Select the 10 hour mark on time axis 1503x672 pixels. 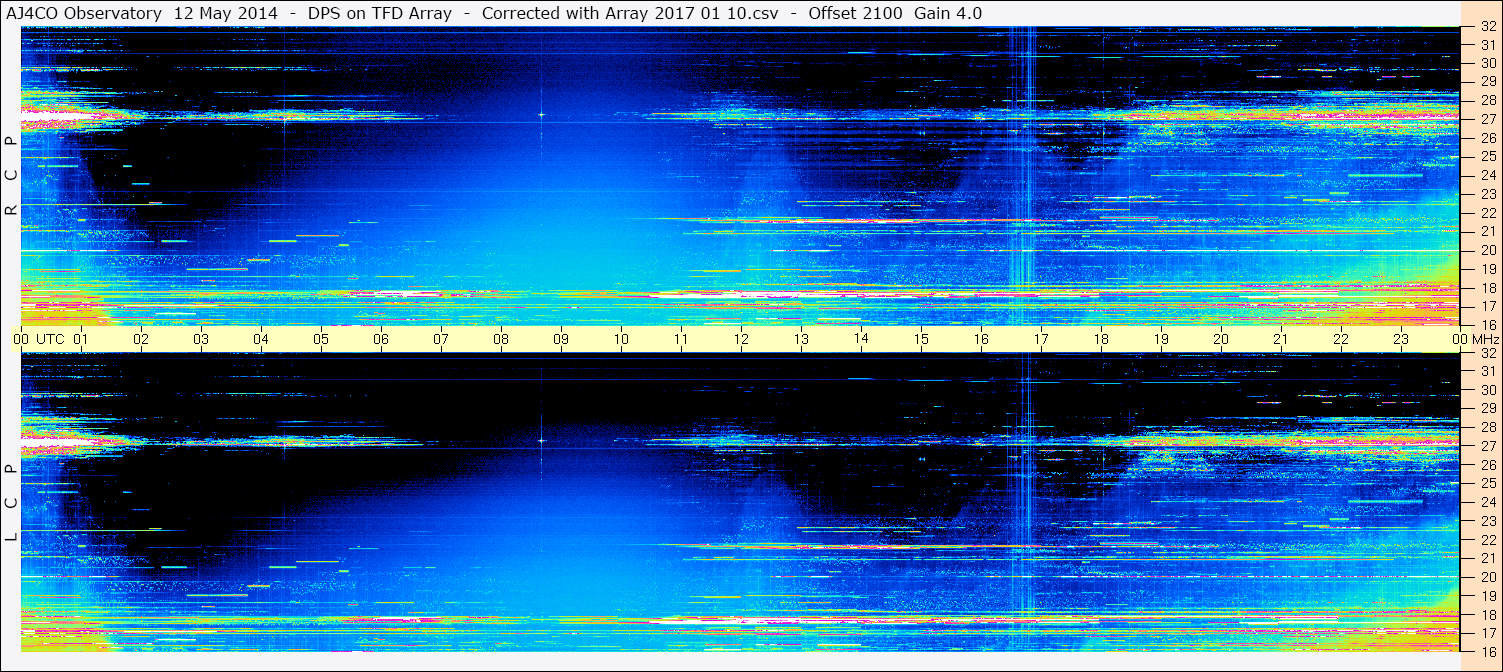[621, 339]
